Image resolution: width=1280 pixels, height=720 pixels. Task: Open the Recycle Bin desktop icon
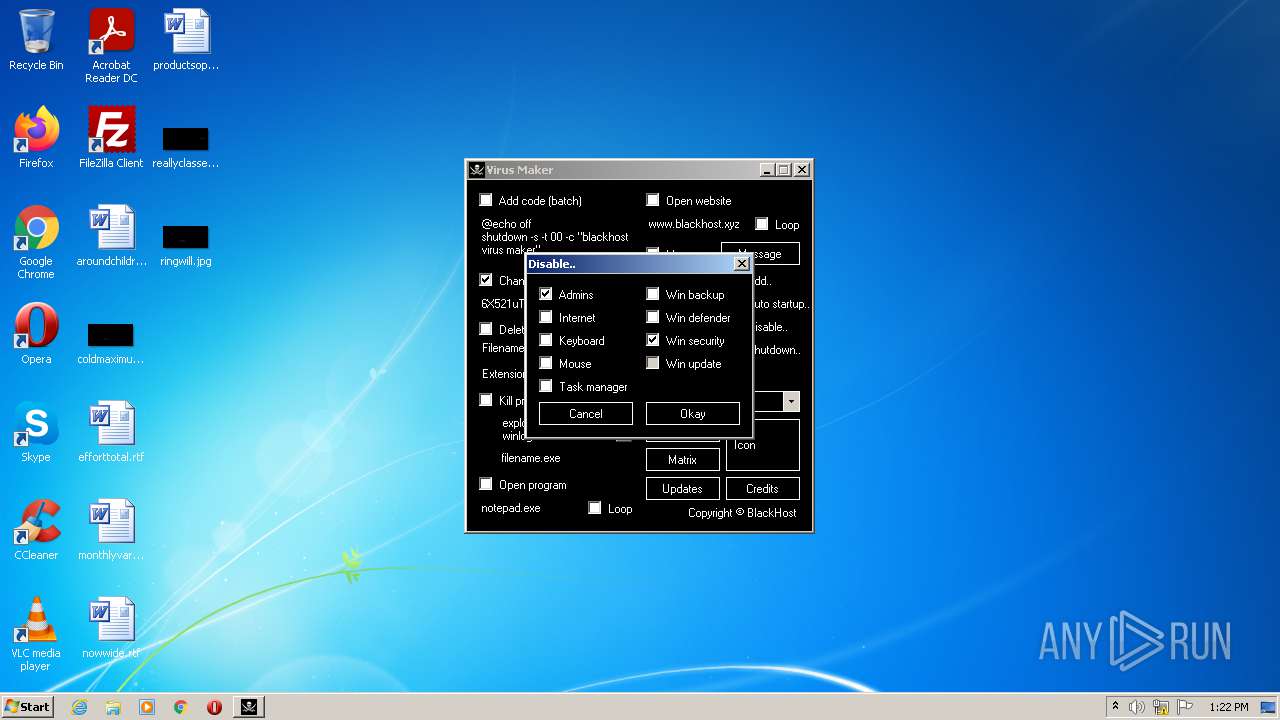[x=36, y=40]
